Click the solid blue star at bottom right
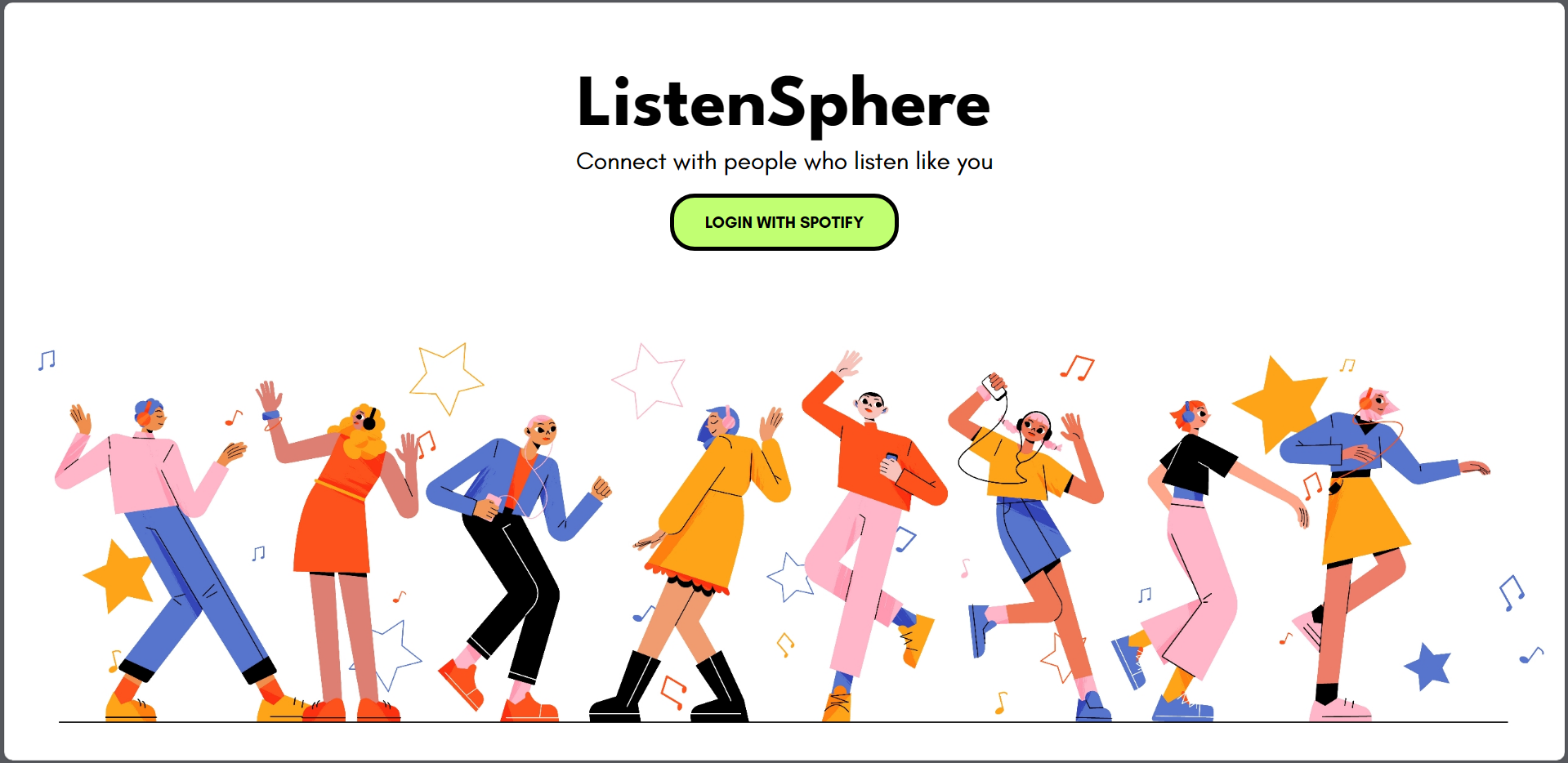The image size is (1568, 763). [1427, 666]
